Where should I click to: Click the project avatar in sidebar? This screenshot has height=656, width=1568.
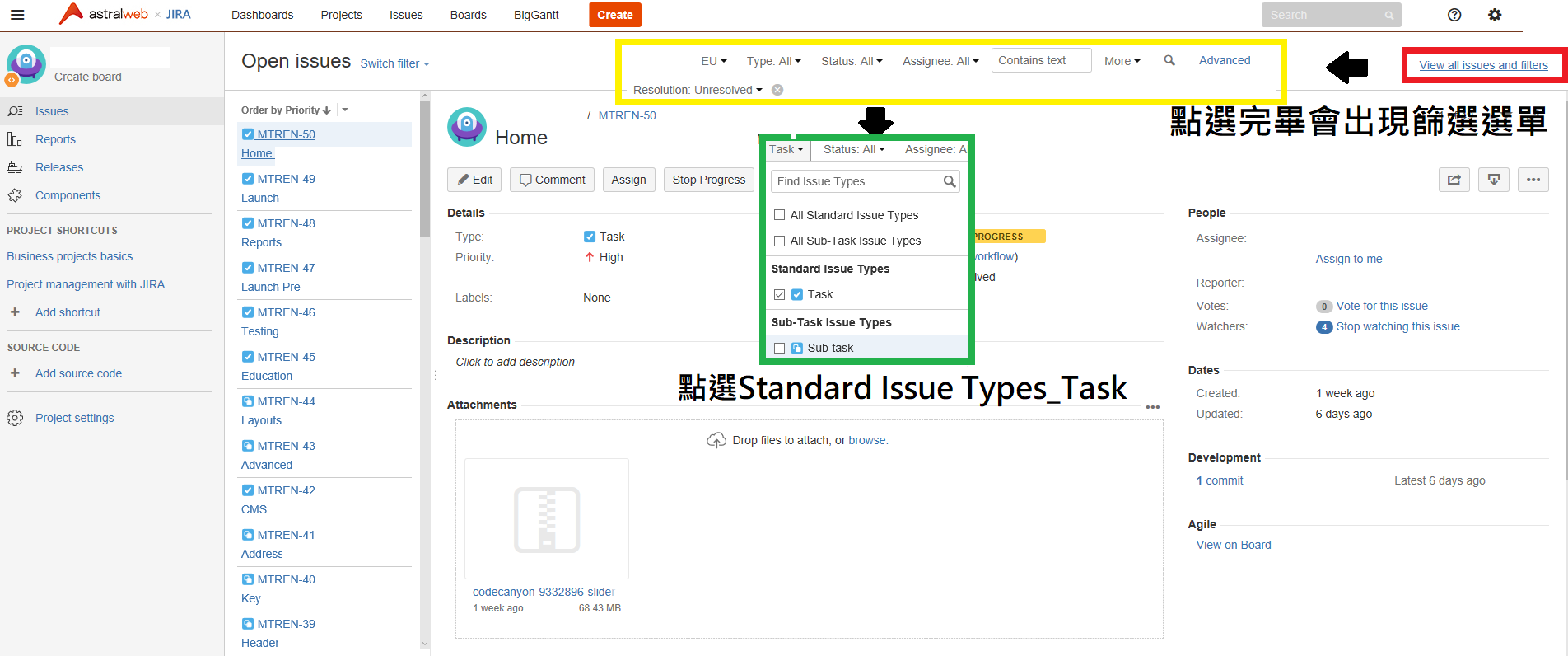[26, 64]
